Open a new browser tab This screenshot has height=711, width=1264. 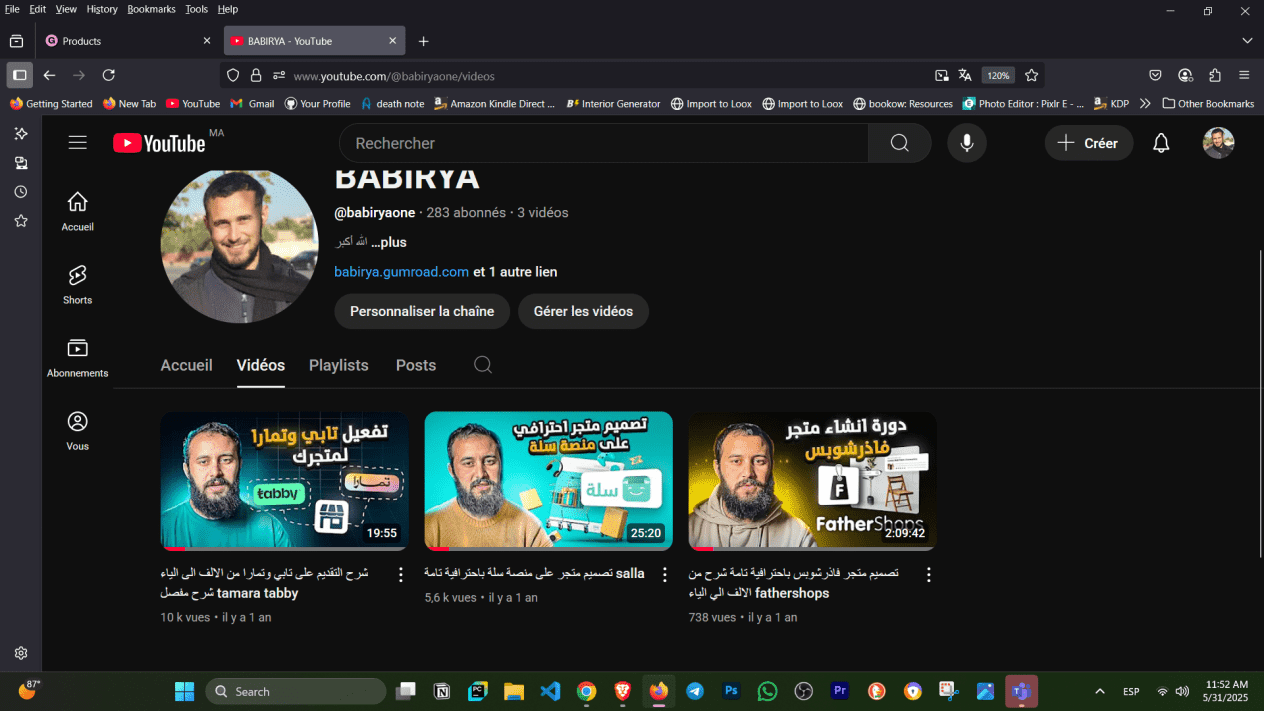tap(423, 41)
